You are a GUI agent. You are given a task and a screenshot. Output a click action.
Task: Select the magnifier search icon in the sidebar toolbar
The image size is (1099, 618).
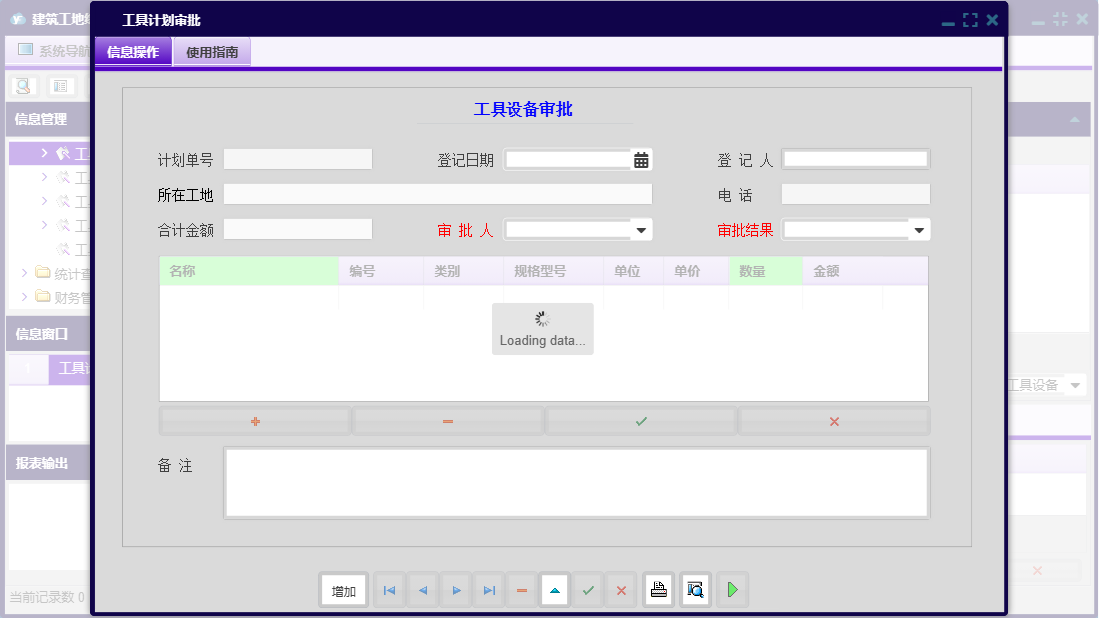(20, 86)
